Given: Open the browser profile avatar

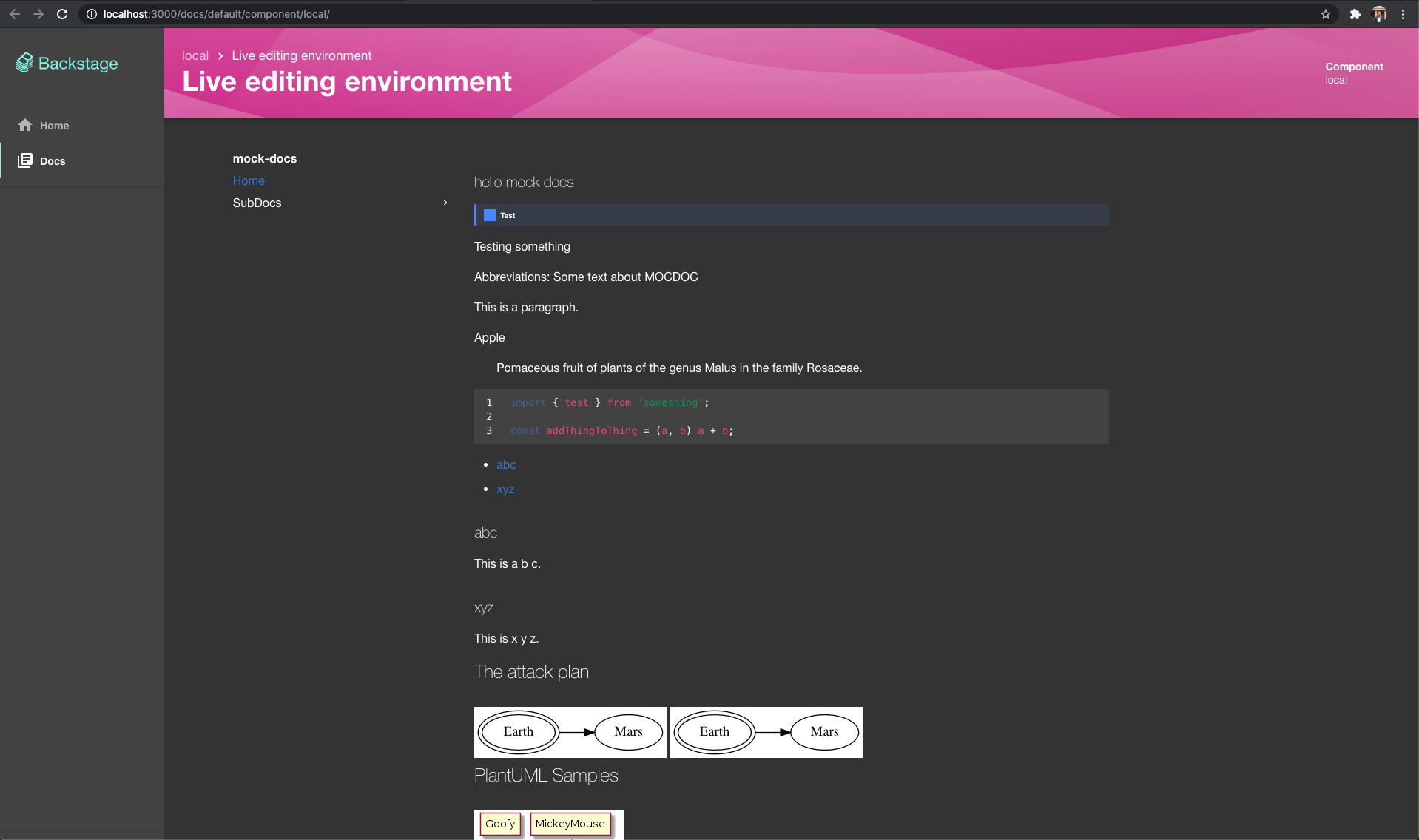Looking at the screenshot, I should click(1379, 14).
